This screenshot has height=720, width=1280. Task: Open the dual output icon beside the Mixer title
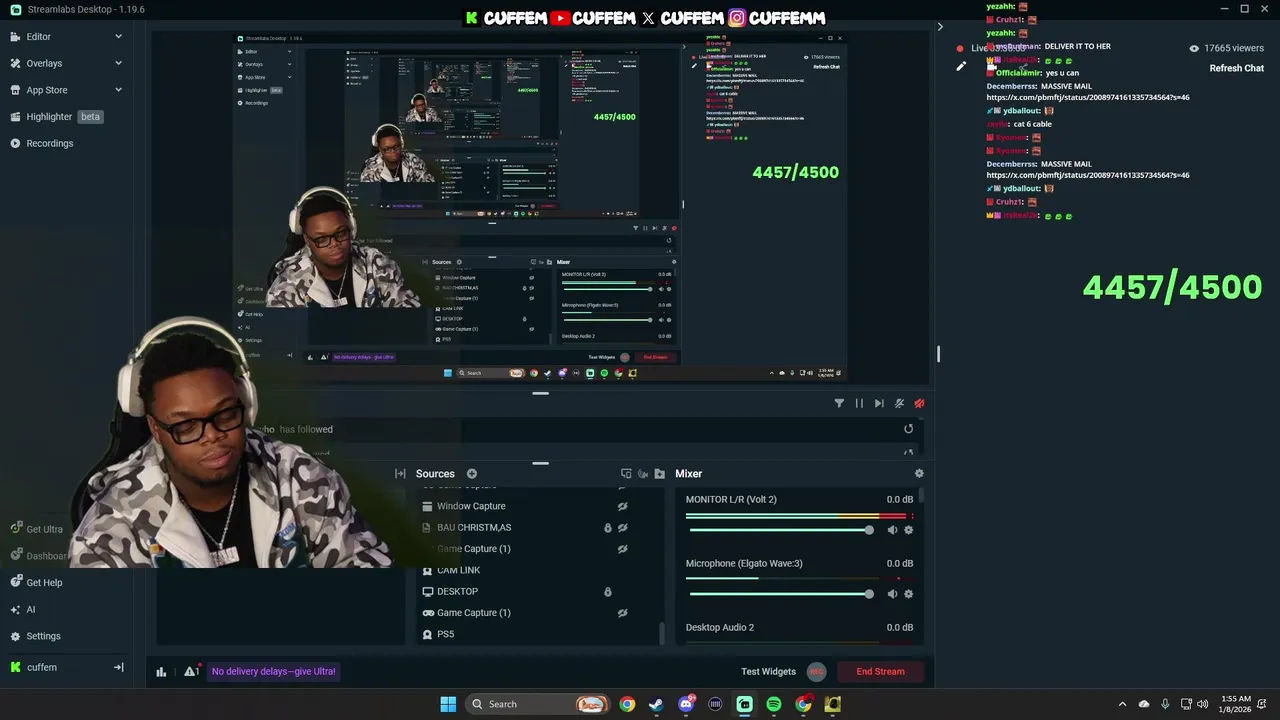[x=626, y=474]
